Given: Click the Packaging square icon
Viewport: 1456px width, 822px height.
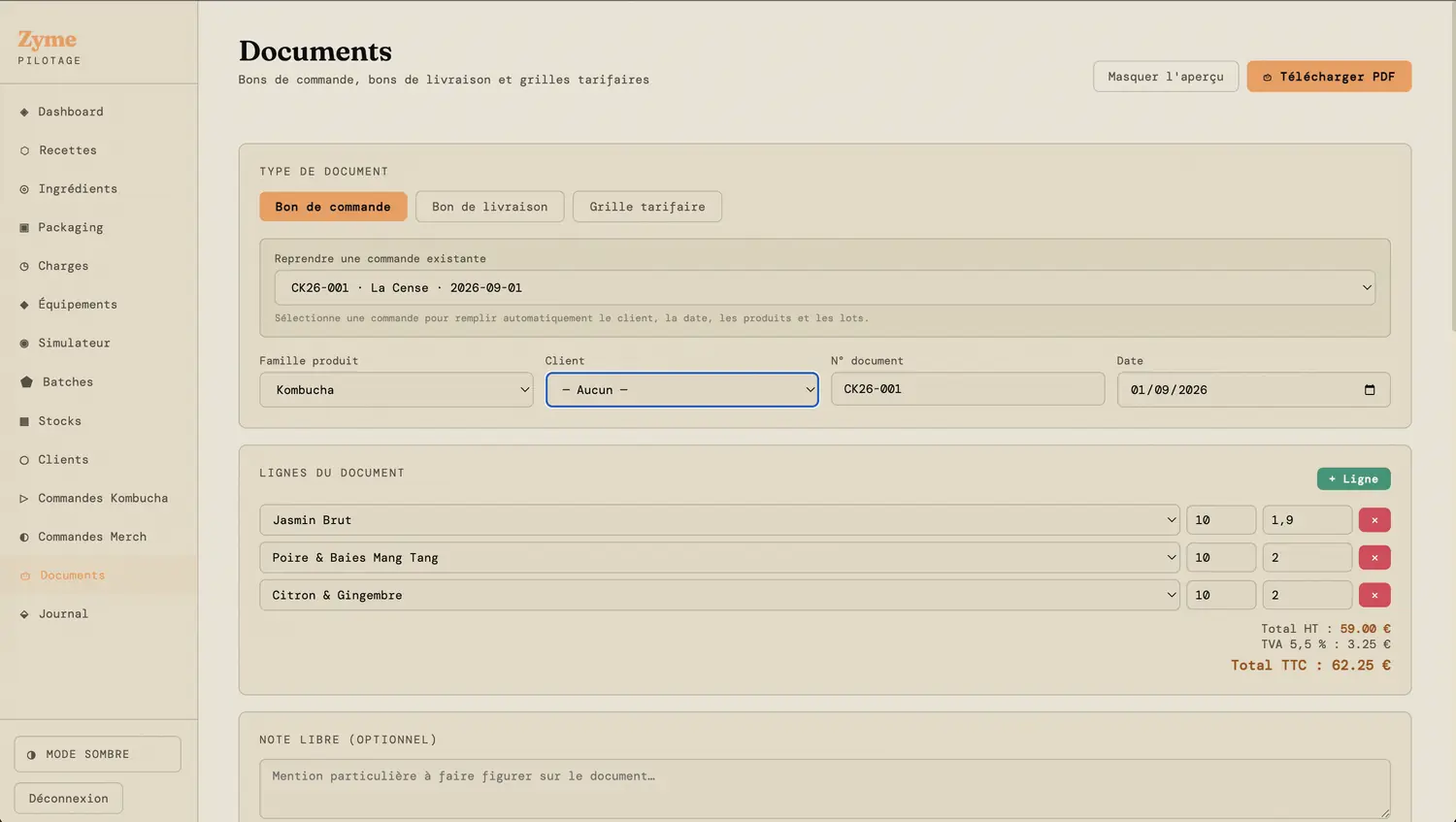Looking at the screenshot, I should point(24,228).
